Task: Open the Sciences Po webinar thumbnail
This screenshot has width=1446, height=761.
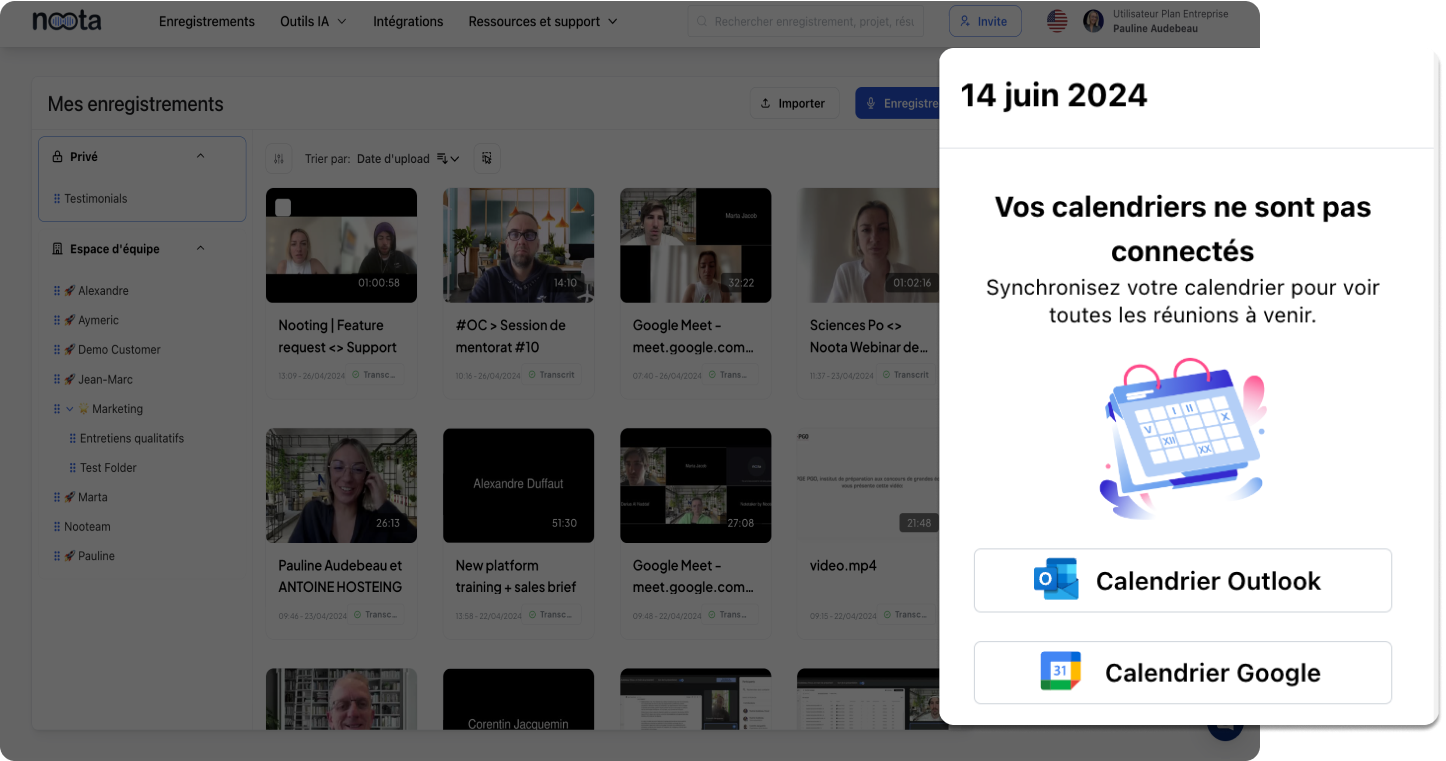Action: 871,245
